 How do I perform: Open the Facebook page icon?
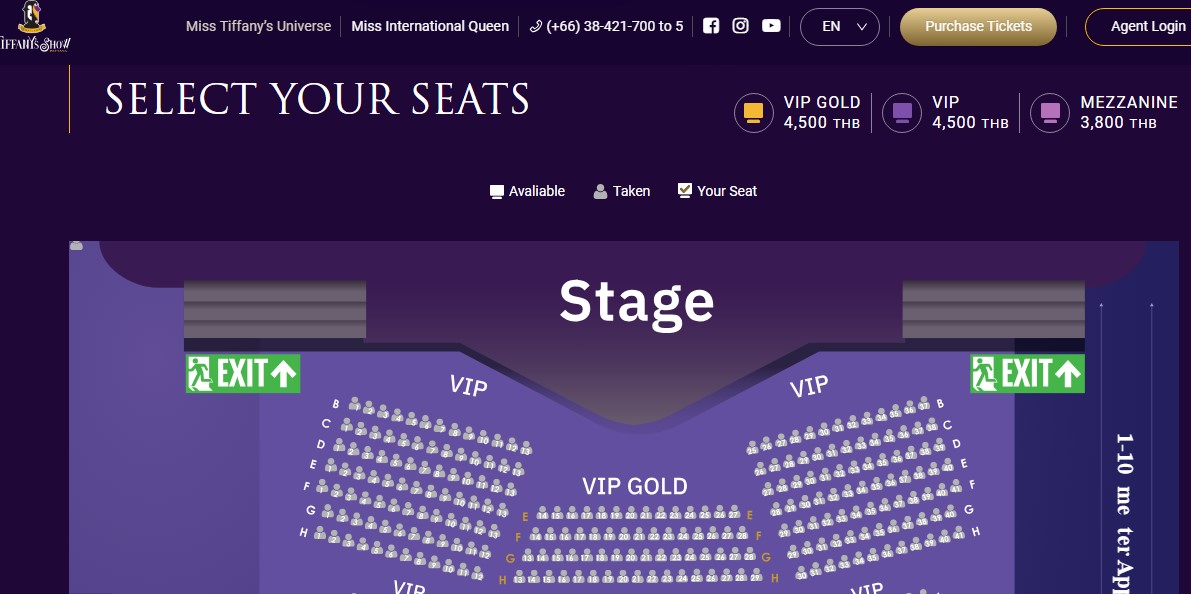coord(711,26)
